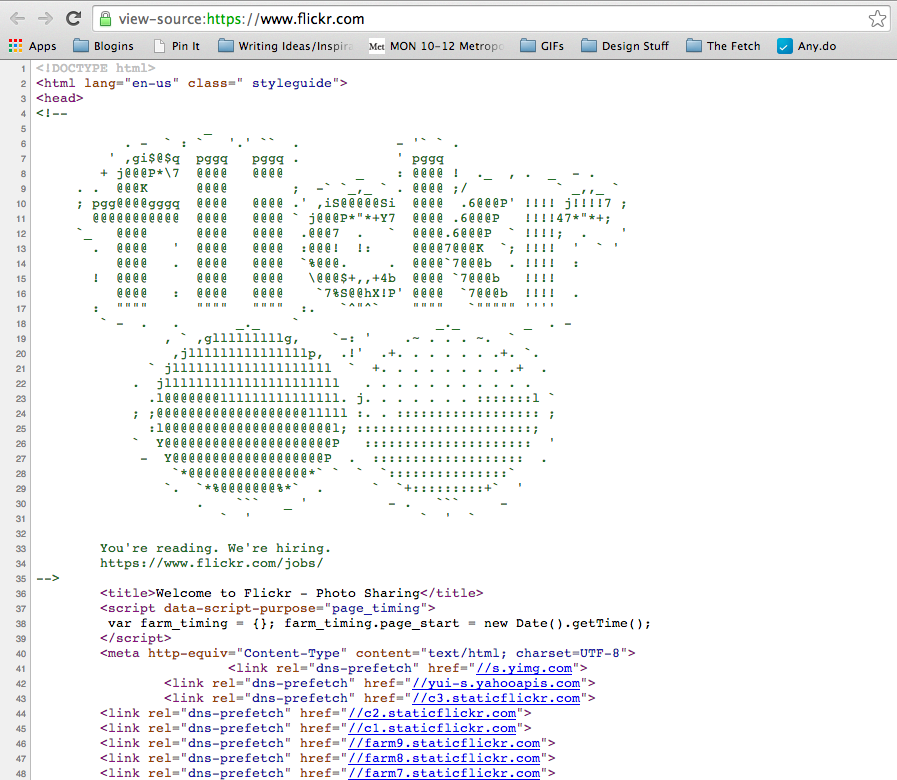Screen dimensions: 897x780
Task: Open the Apps launcher bookmark
Action: pyautogui.click(x=33, y=46)
